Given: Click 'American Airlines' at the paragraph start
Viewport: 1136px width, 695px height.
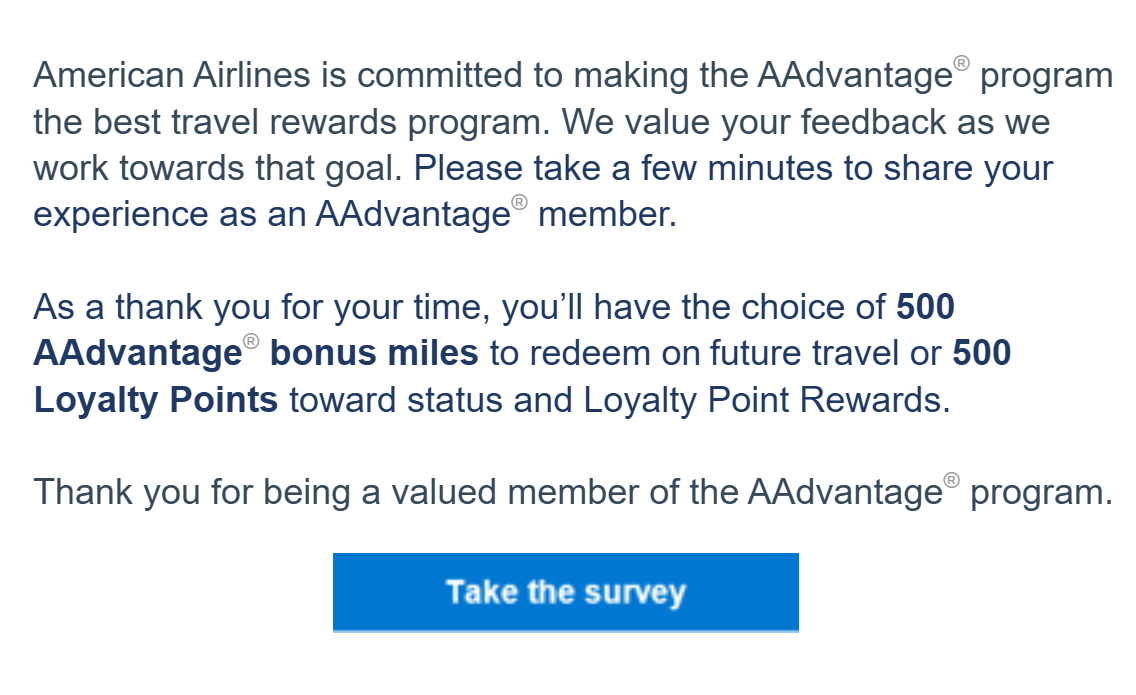Looking at the screenshot, I should click(x=173, y=75).
